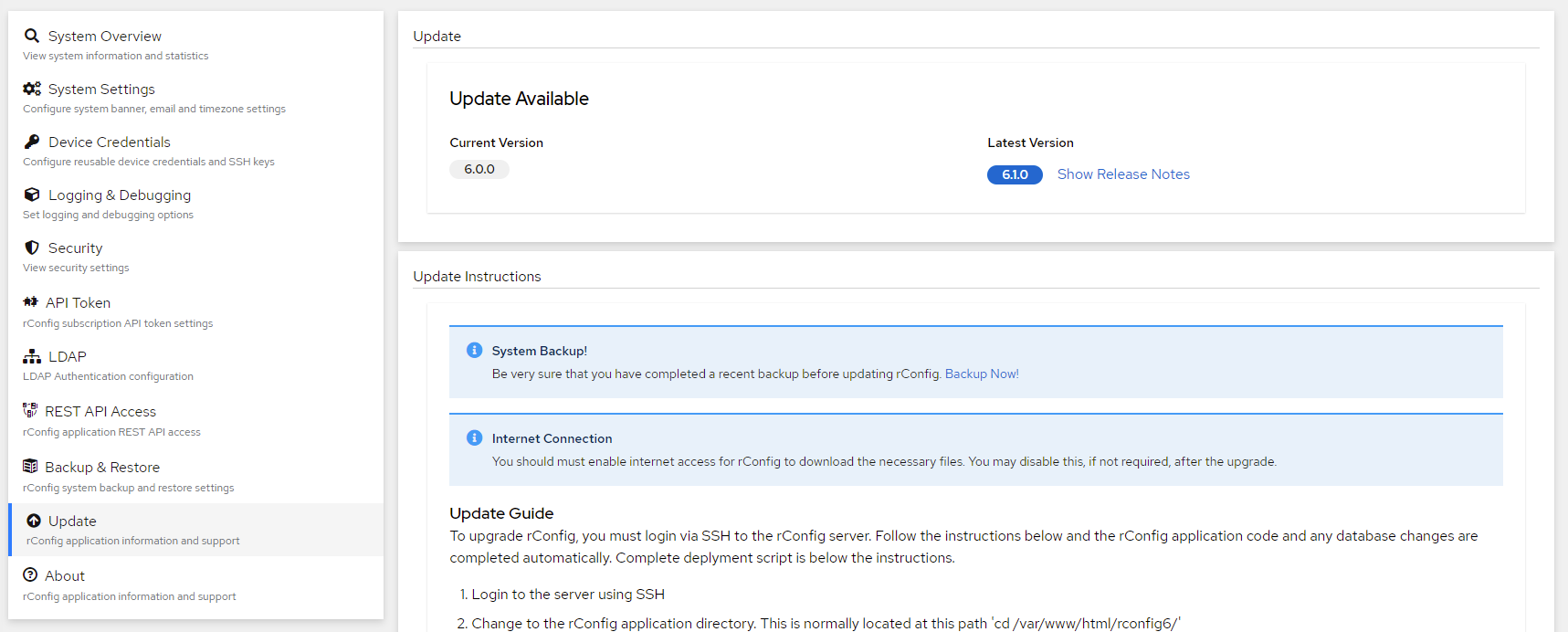This screenshot has height=632, width=1568.
Task: Click the LDAP hierarchy icon
Action: 32,356
